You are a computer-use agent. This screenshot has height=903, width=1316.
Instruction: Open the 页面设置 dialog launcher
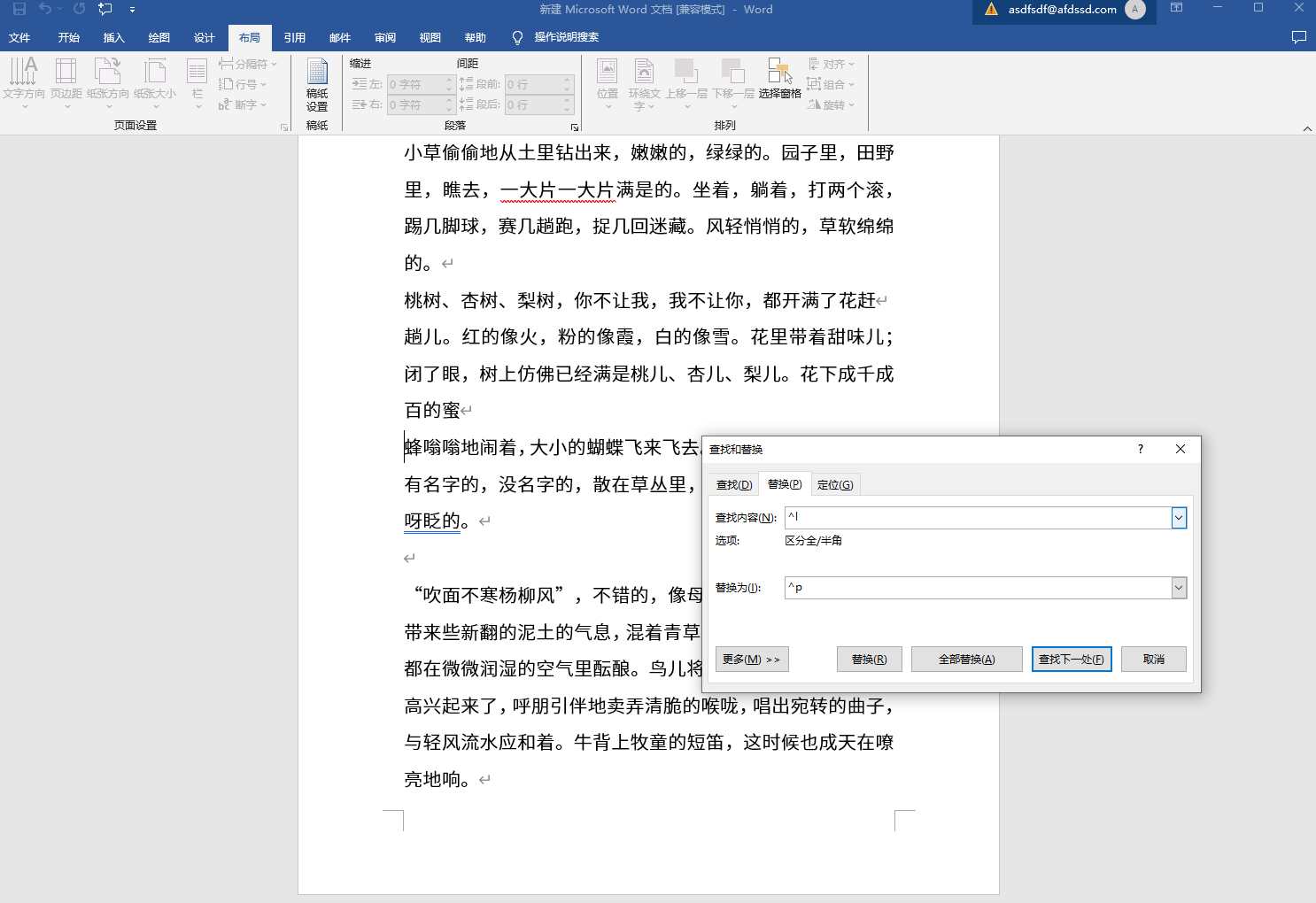click(x=284, y=127)
